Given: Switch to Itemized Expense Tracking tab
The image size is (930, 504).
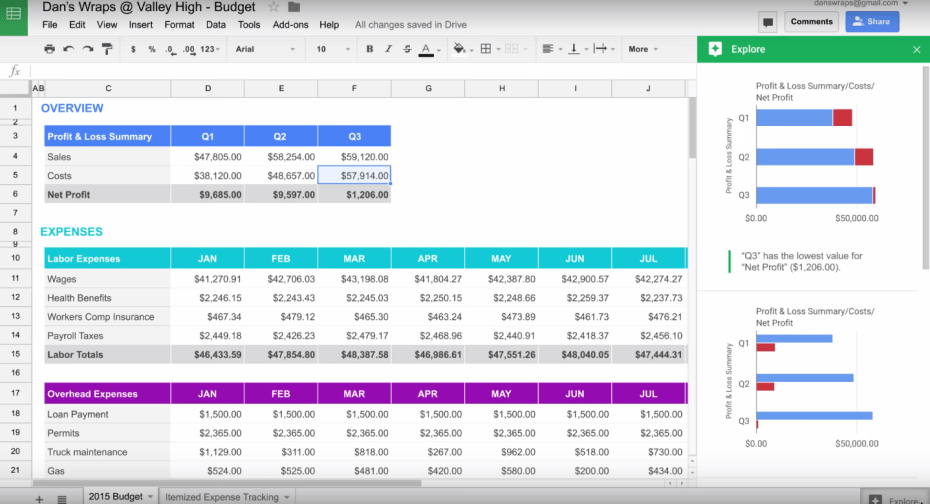Looking at the screenshot, I should (222, 497).
